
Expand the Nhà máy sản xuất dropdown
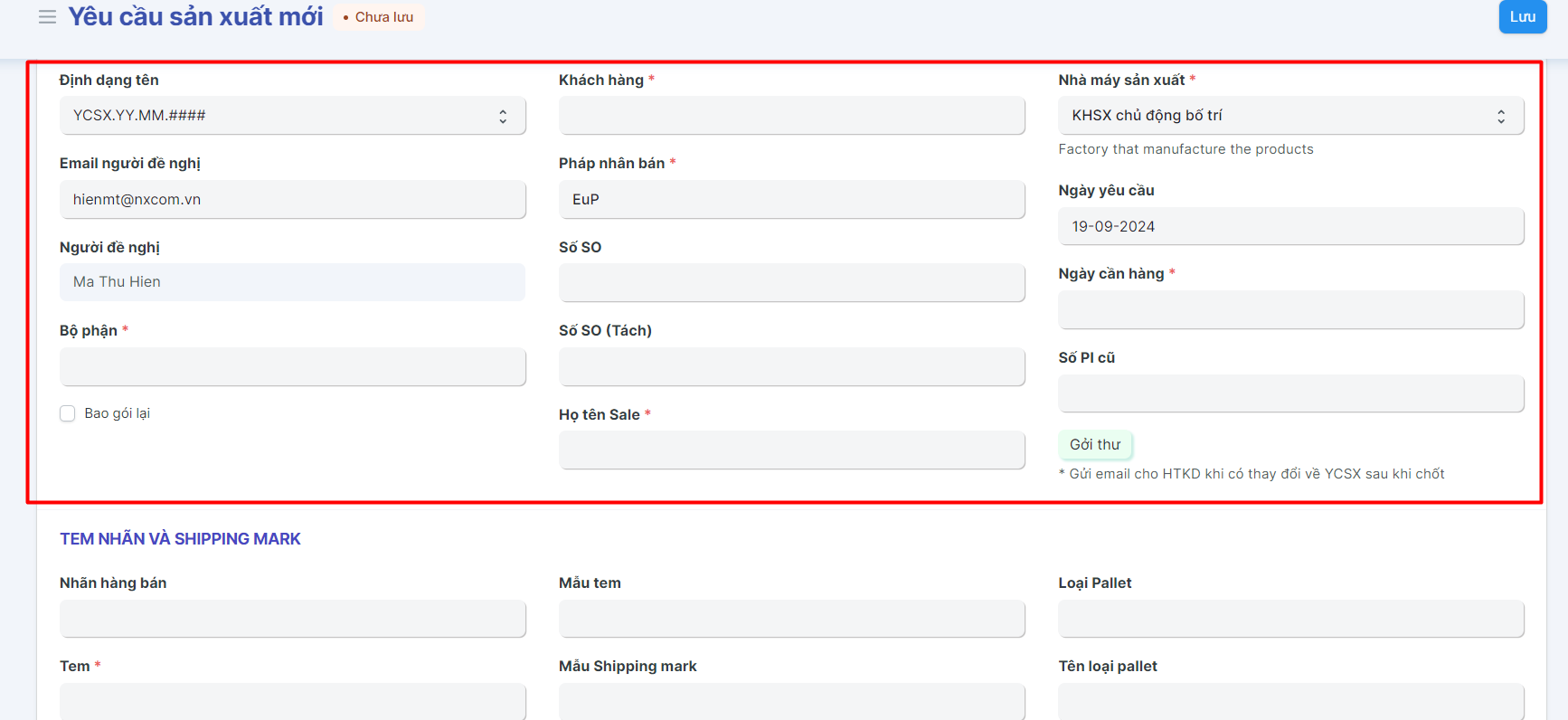[1290, 116]
